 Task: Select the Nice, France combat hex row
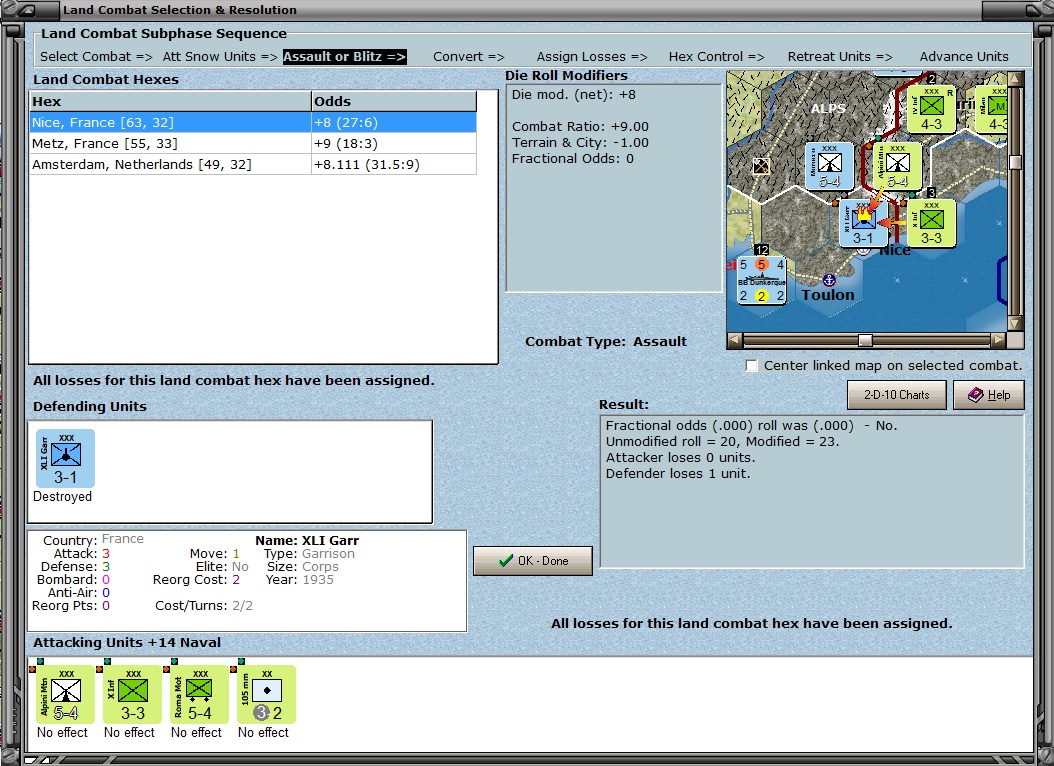click(253, 122)
